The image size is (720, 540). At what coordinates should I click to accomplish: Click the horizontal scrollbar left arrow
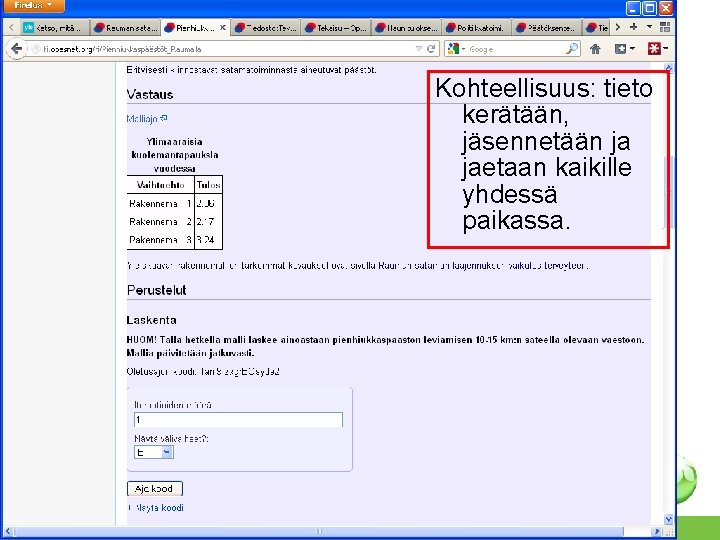(8, 532)
